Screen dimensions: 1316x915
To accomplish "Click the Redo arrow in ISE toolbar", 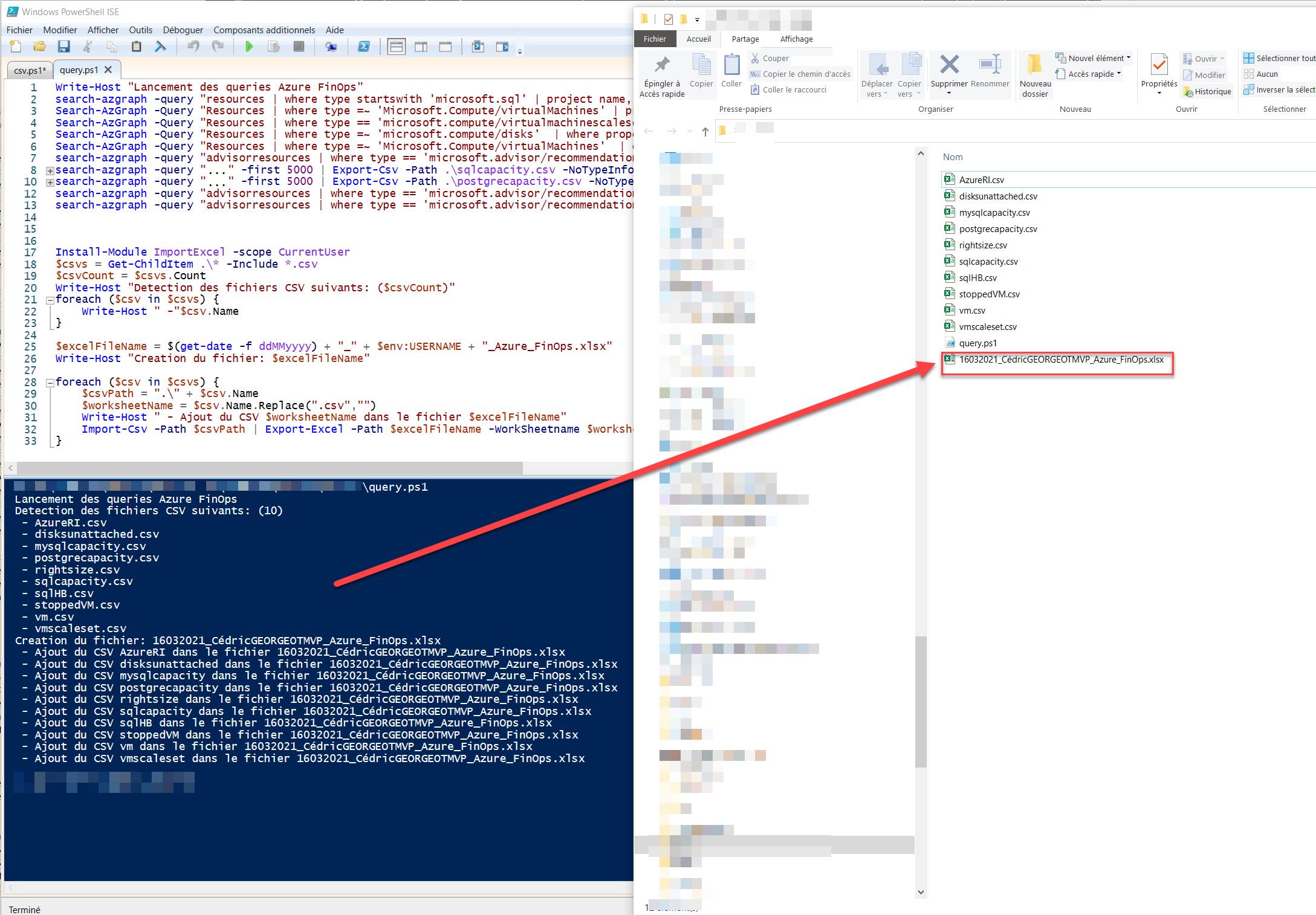I will click(218, 47).
